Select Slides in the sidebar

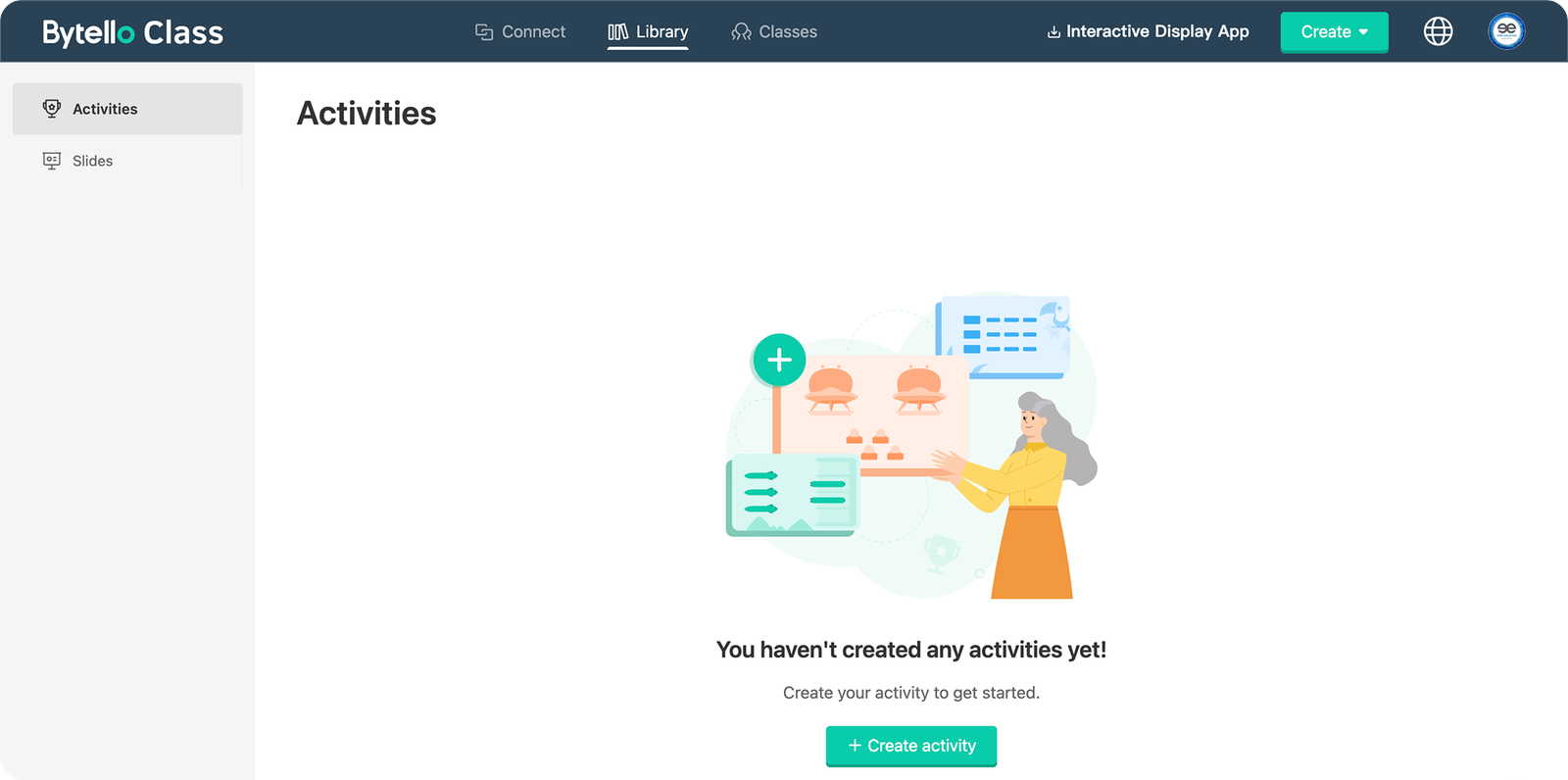pos(93,161)
